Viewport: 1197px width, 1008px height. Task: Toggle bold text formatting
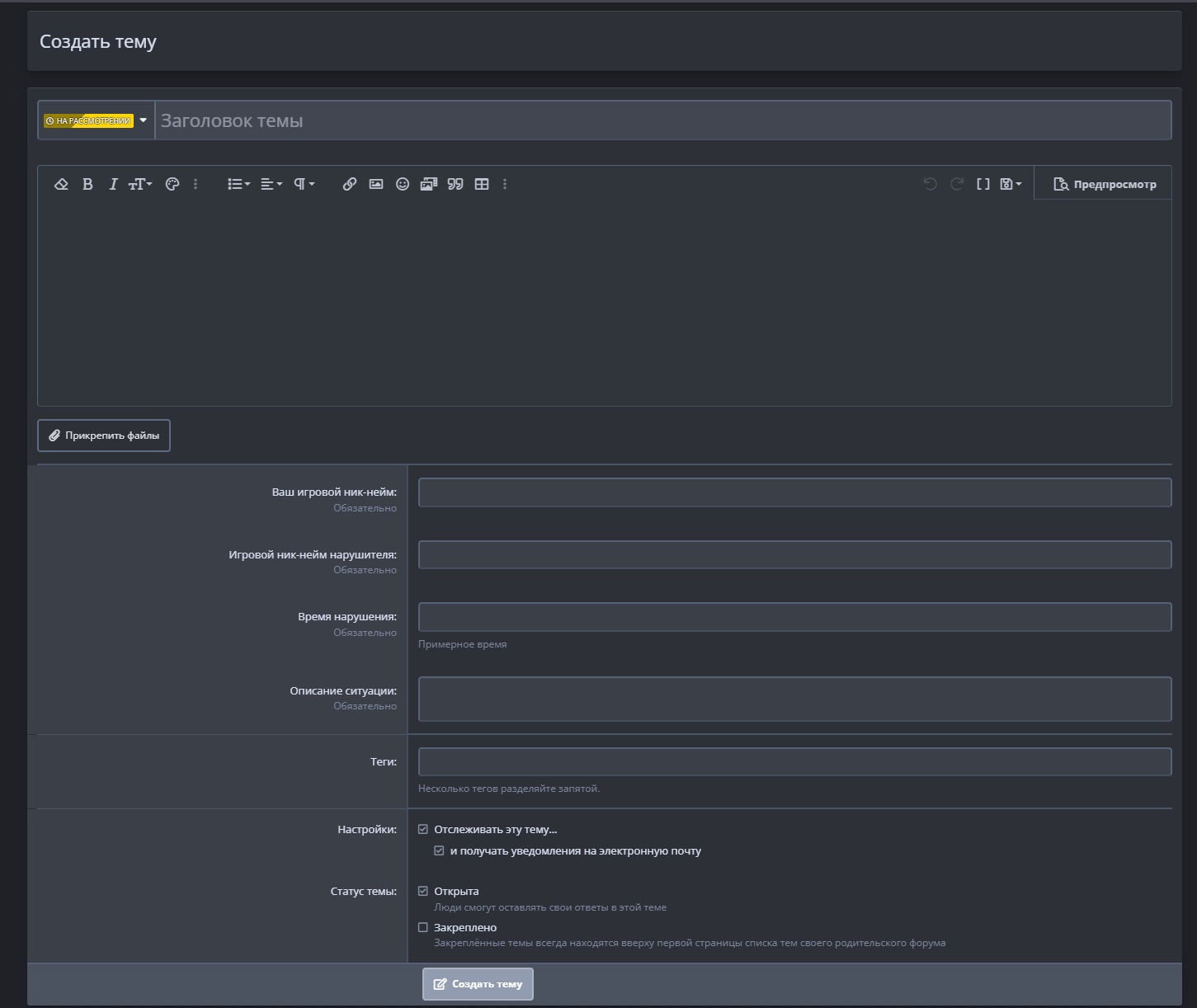[x=87, y=184]
